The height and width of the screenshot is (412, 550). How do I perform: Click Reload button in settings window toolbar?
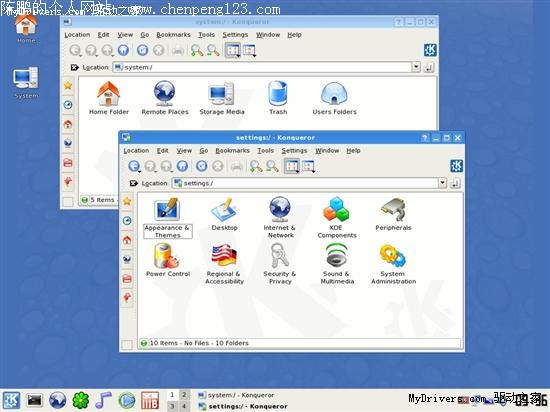(201, 166)
